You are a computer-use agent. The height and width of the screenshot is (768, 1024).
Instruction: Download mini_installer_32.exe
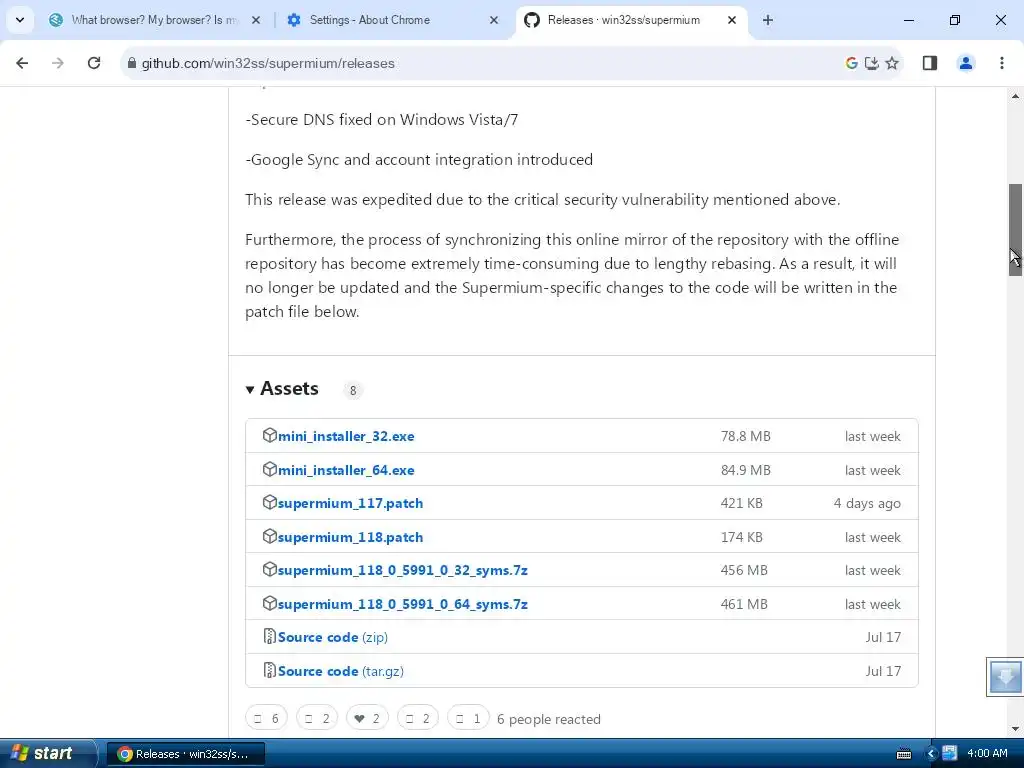click(x=346, y=436)
